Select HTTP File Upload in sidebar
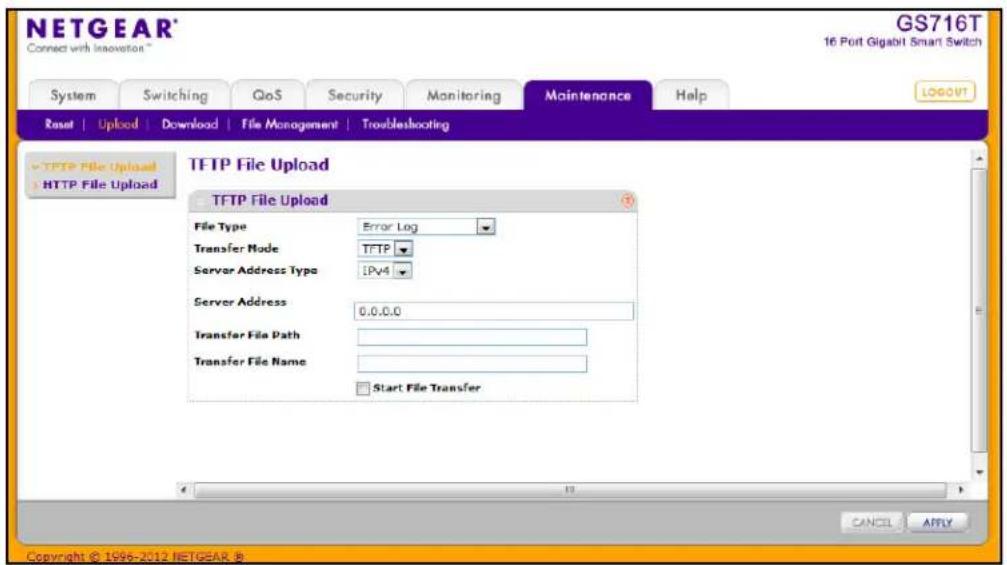 [x=100, y=185]
